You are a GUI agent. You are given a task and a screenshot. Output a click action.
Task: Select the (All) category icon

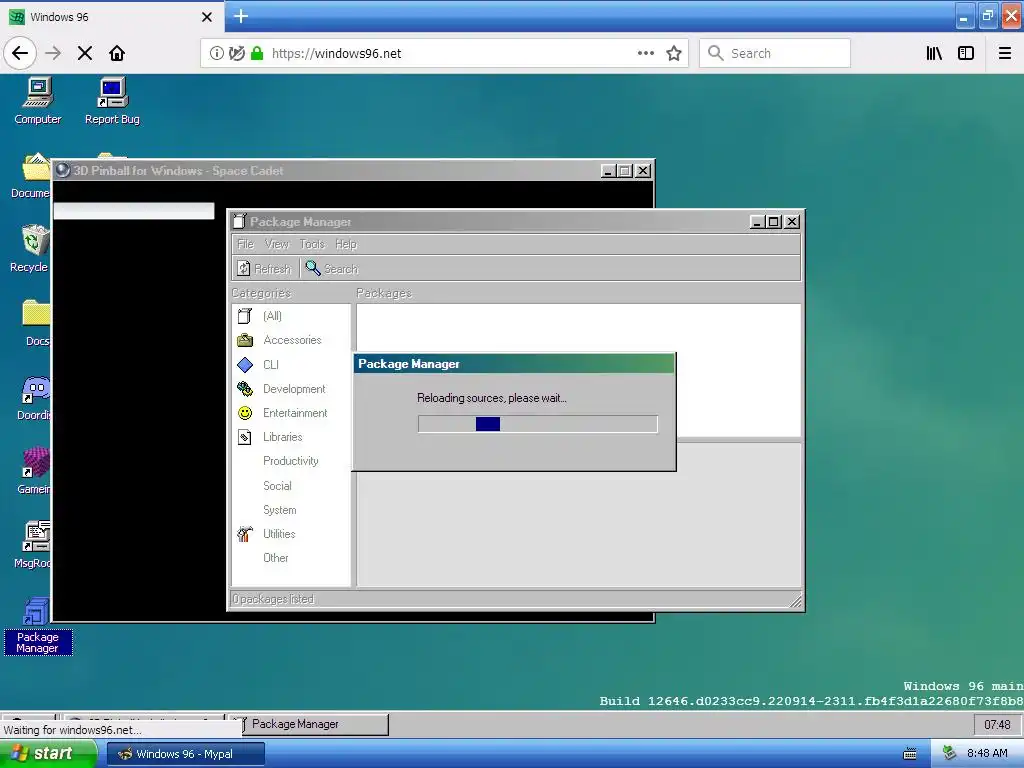pos(245,316)
